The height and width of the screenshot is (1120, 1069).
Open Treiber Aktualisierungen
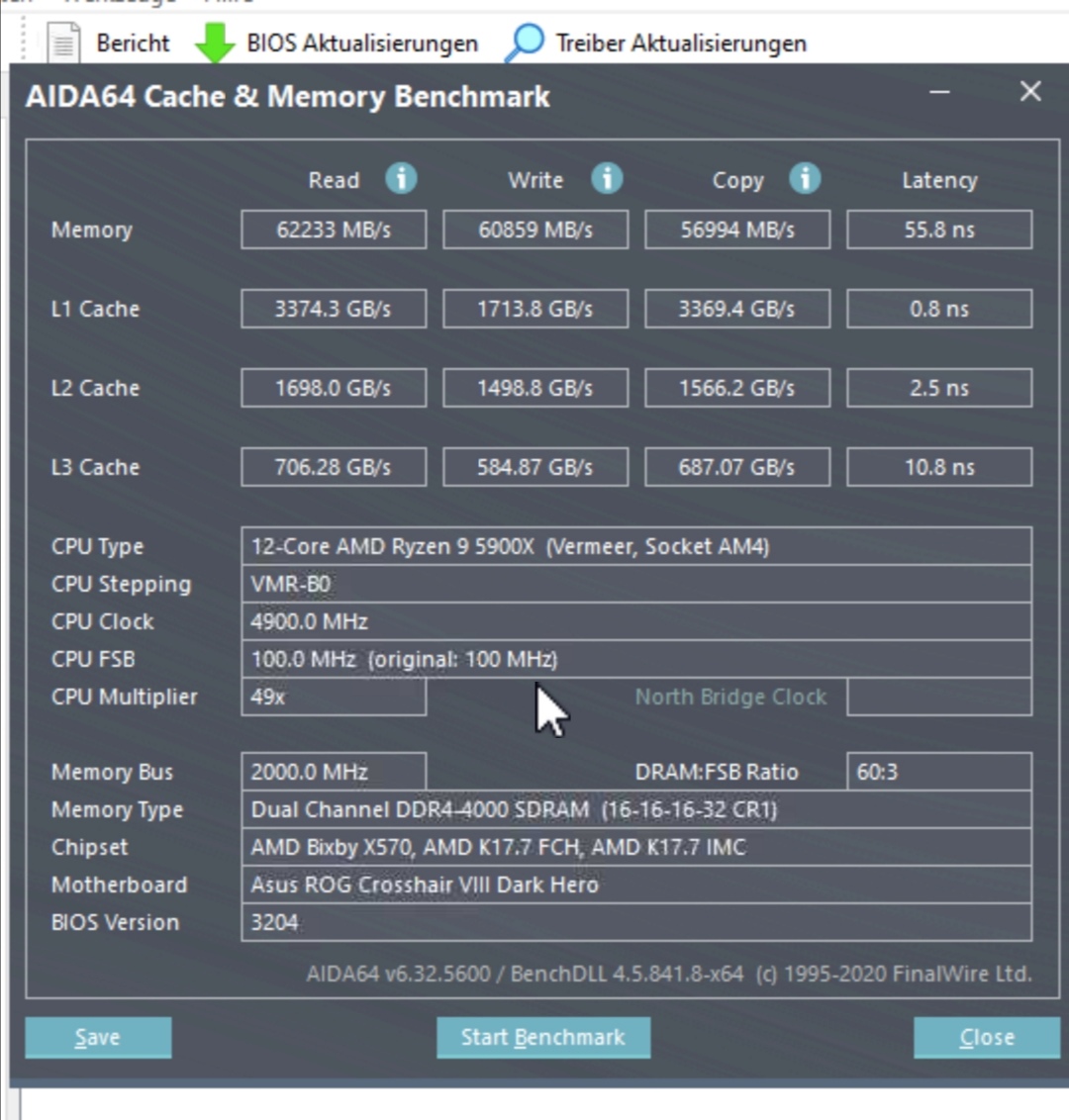point(681,44)
